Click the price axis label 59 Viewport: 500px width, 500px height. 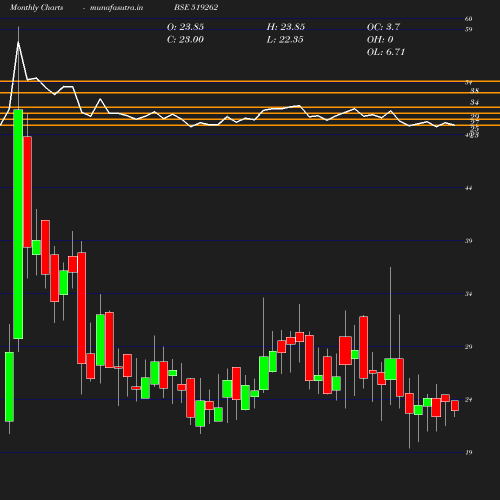(469, 29)
